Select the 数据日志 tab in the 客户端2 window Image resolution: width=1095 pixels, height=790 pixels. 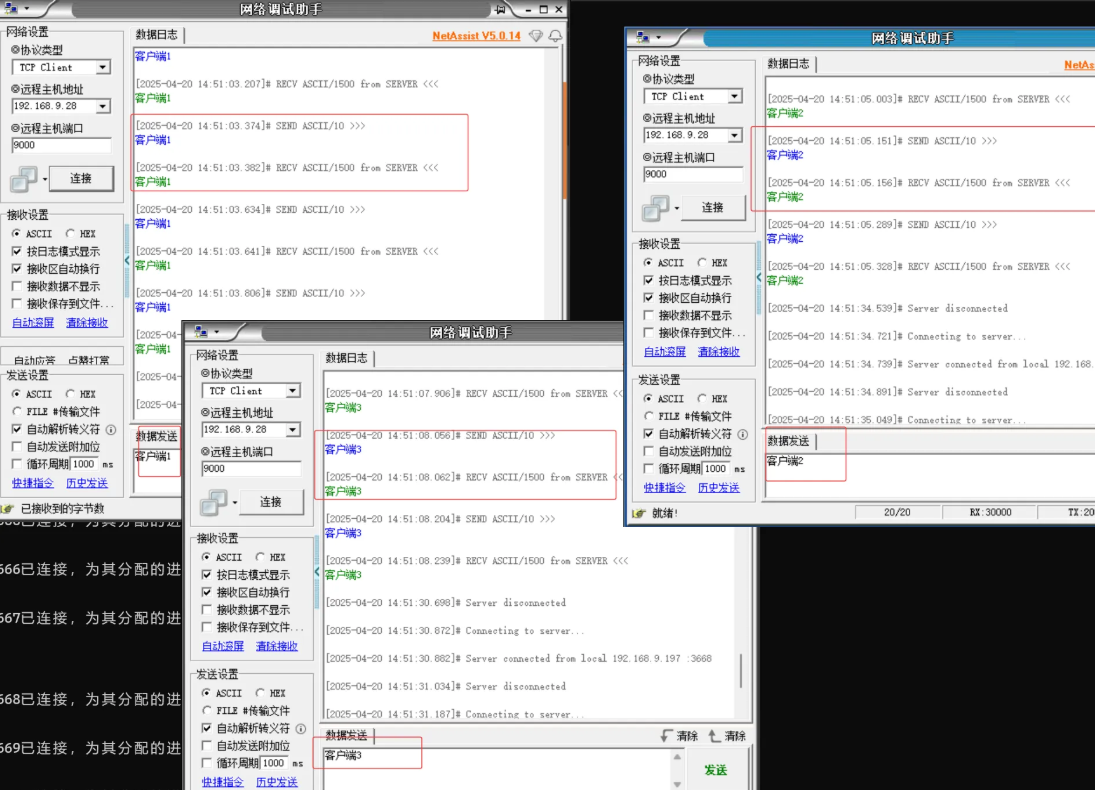(x=788, y=64)
